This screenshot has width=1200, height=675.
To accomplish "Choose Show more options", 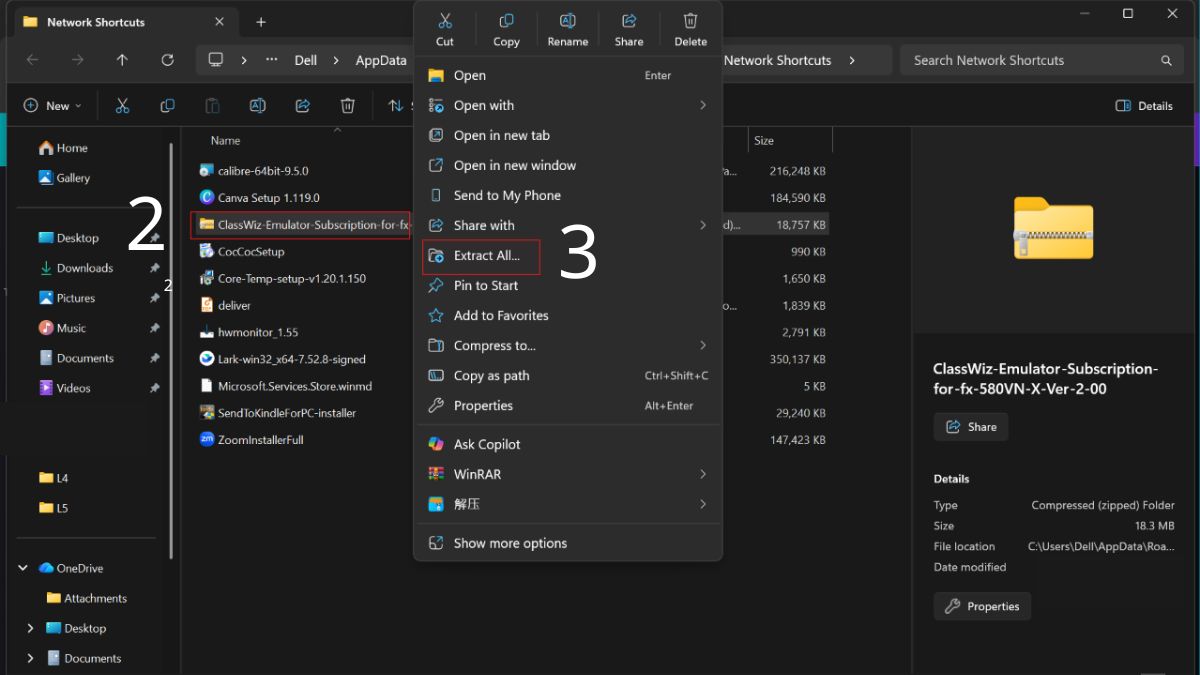I will coord(568,543).
